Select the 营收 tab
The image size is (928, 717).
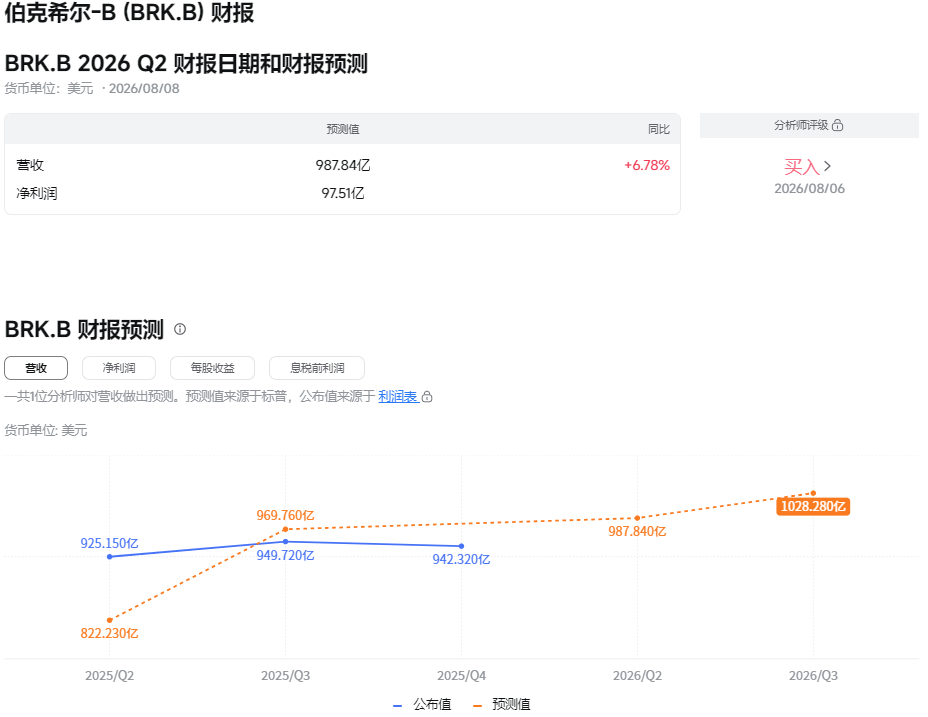coord(36,368)
